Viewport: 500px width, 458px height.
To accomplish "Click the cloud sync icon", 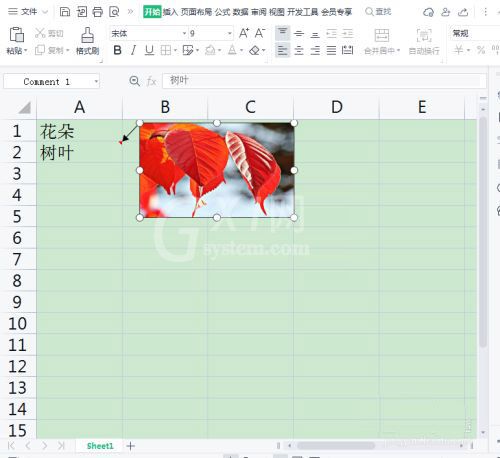I will coord(428,12).
